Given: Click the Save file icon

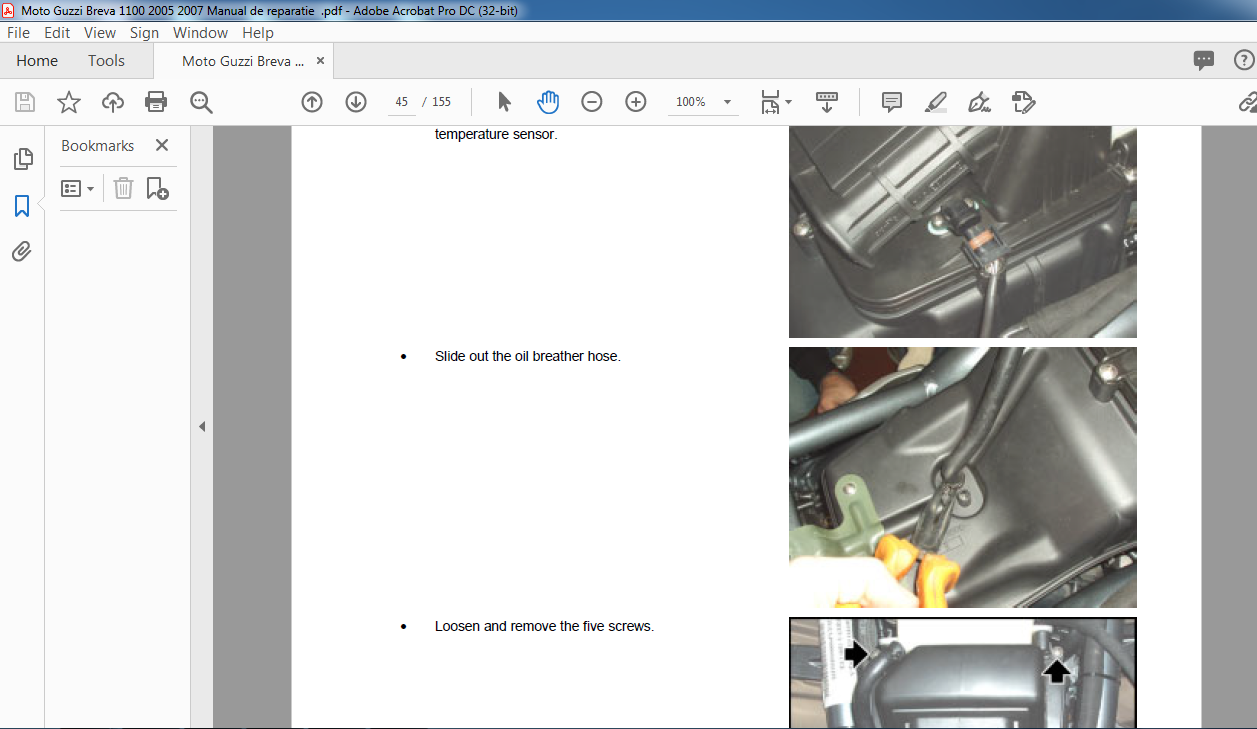Looking at the screenshot, I should pos(25,102).
